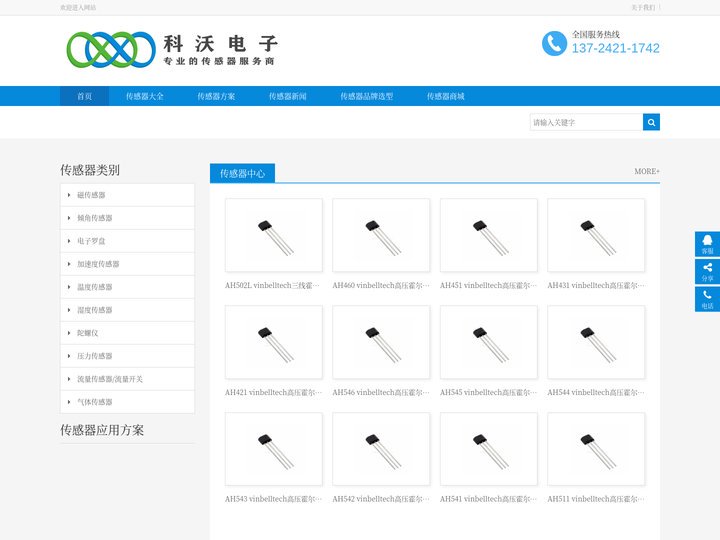Screen dimensions: 720x540
Task: Expand the 温度传感器 category arrow
Action: coord(69,287)
